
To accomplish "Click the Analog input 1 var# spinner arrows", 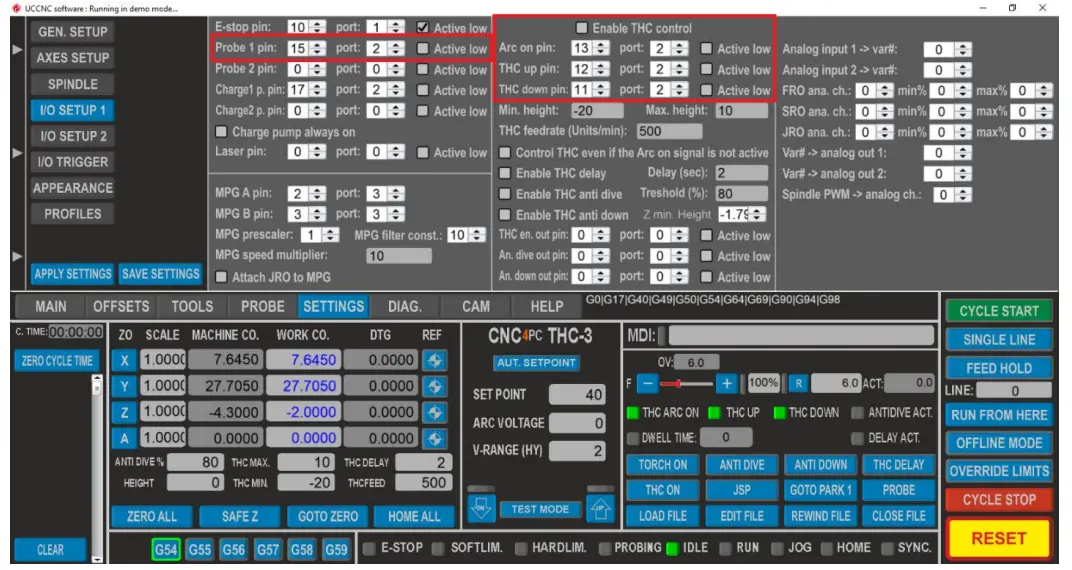I will (x=963, y=49).
